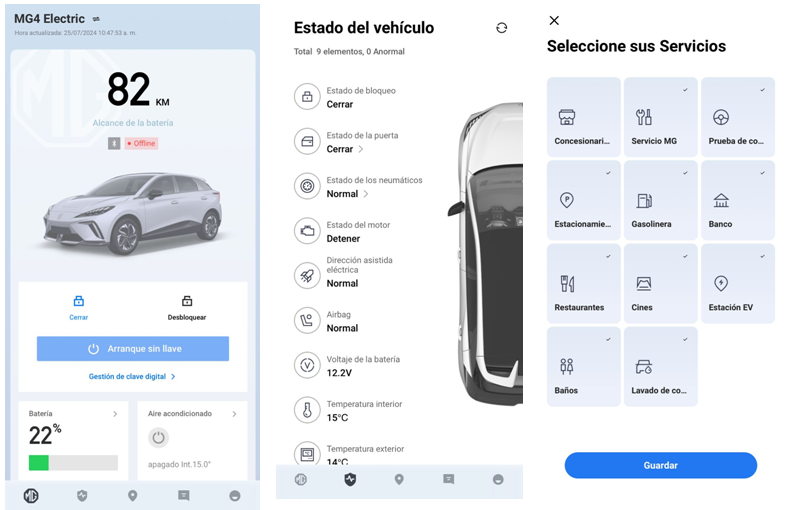The height and width of the screenshot is (510, 798).
Task: Tap the refresh icon beside Estado del vehículo
Action: point(501,28)
